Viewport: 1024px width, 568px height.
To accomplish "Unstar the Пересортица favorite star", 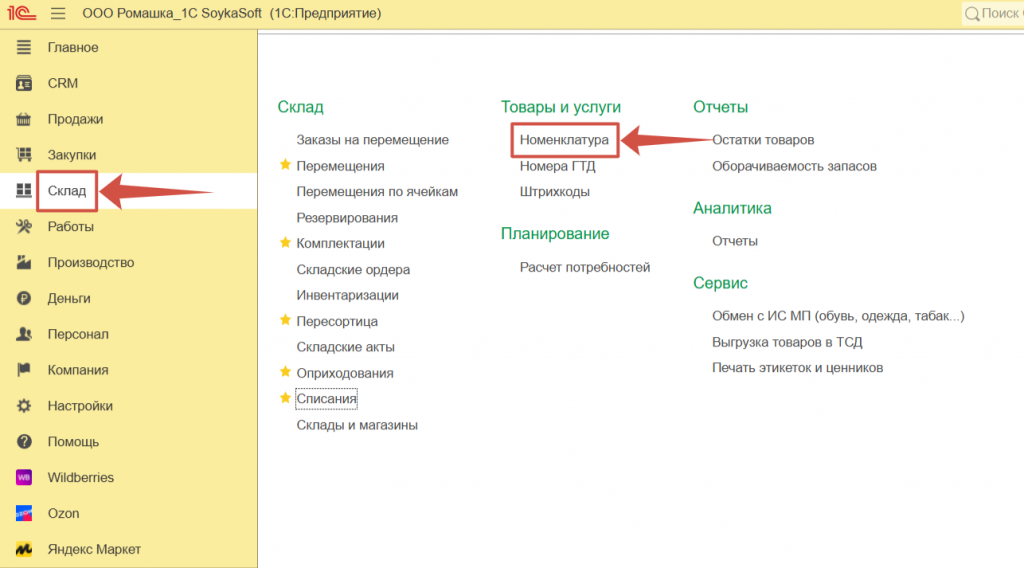I will [x=285, y=321].
